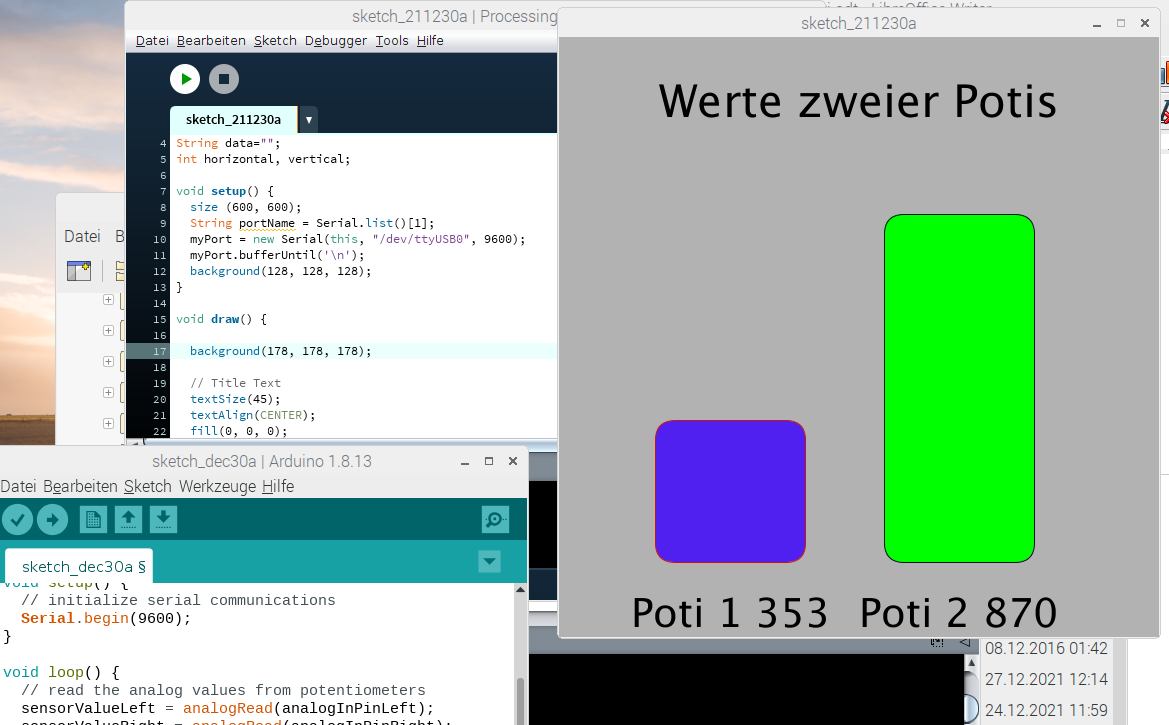Viewport: 1169px width, 725px height.
Task: Expand the second file manager tree node
Action: (108, 331)
